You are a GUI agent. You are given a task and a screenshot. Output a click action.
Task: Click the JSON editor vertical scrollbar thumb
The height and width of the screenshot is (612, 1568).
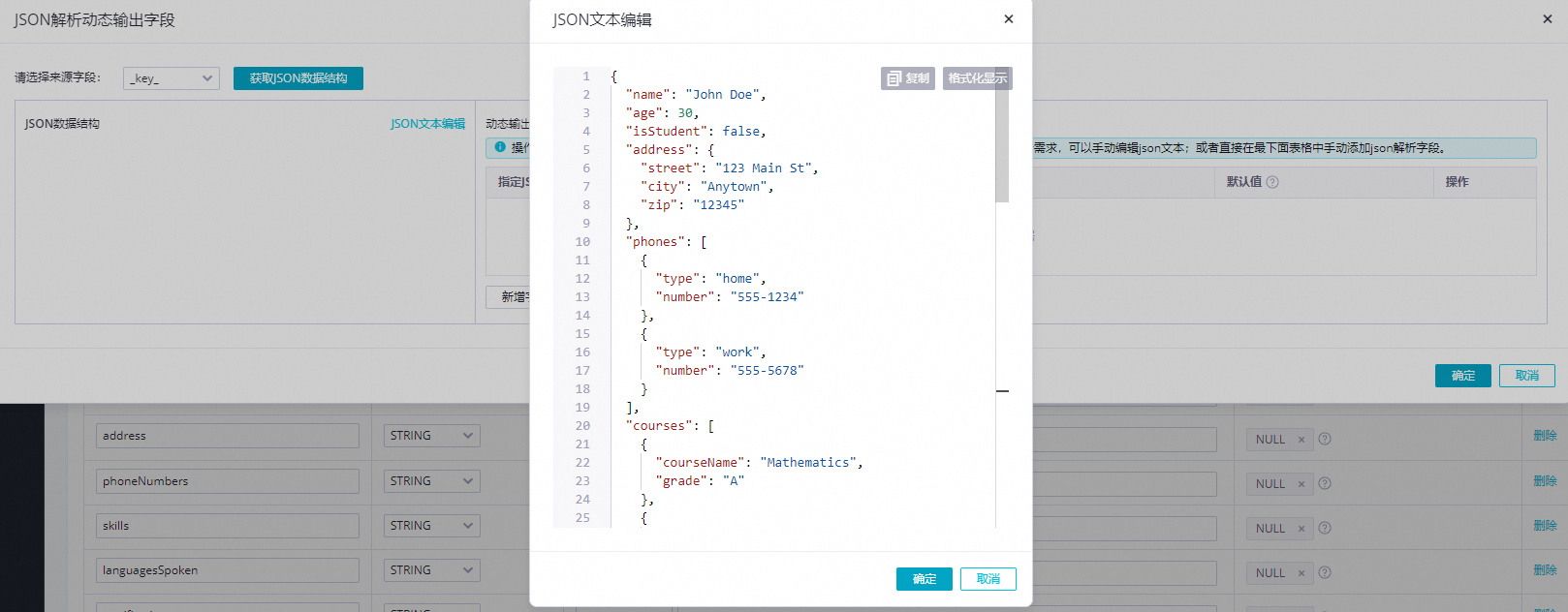click(1002, 136)
